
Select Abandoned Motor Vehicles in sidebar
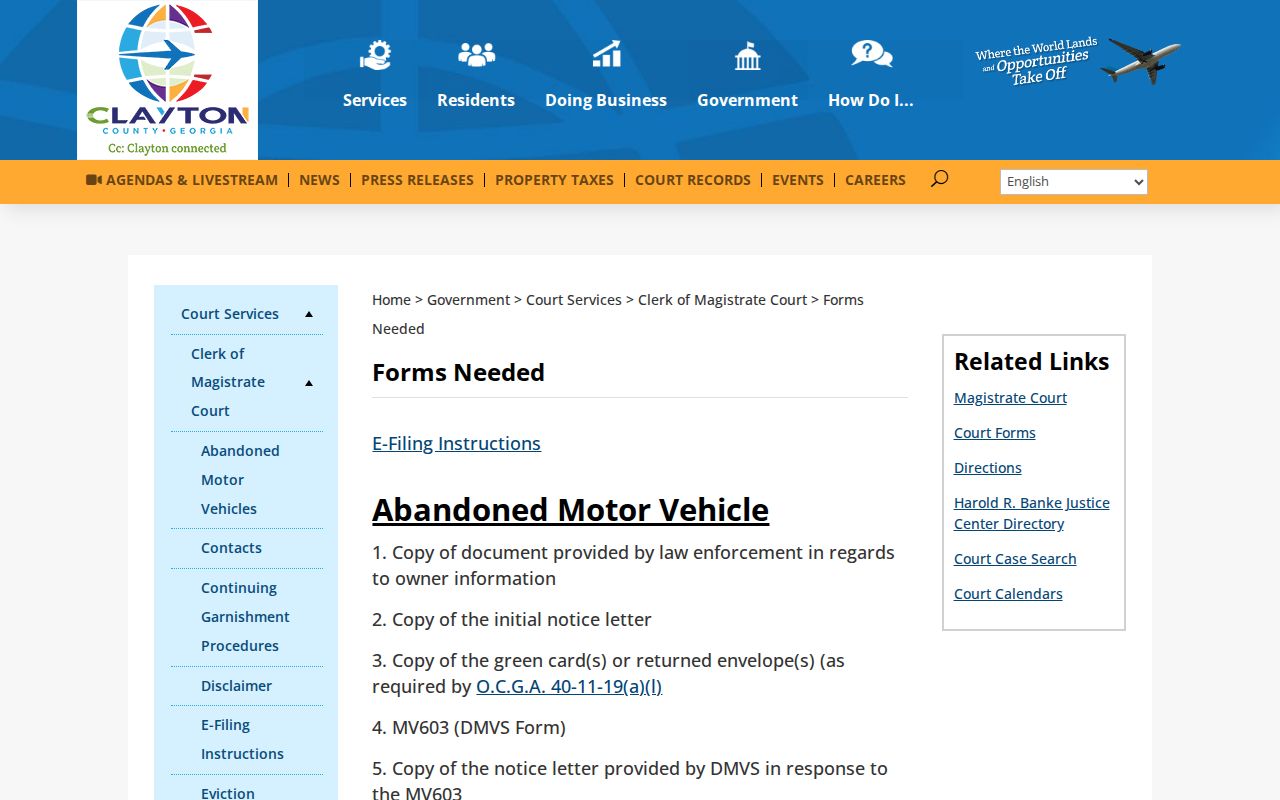tap(240, 480)
